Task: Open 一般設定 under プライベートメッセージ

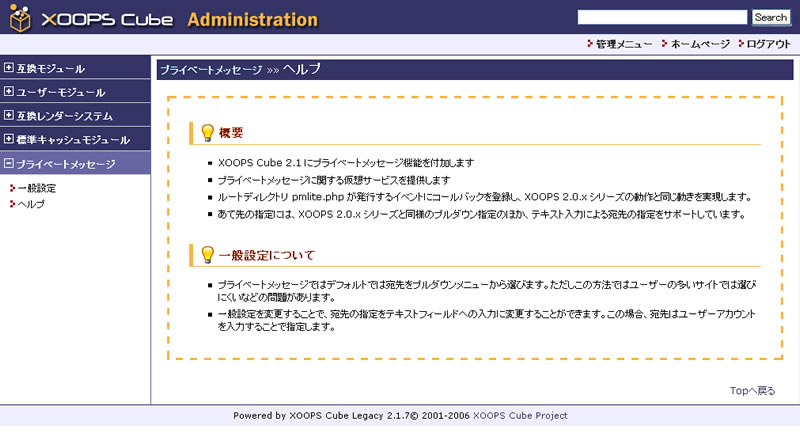Action: point(37,188)
